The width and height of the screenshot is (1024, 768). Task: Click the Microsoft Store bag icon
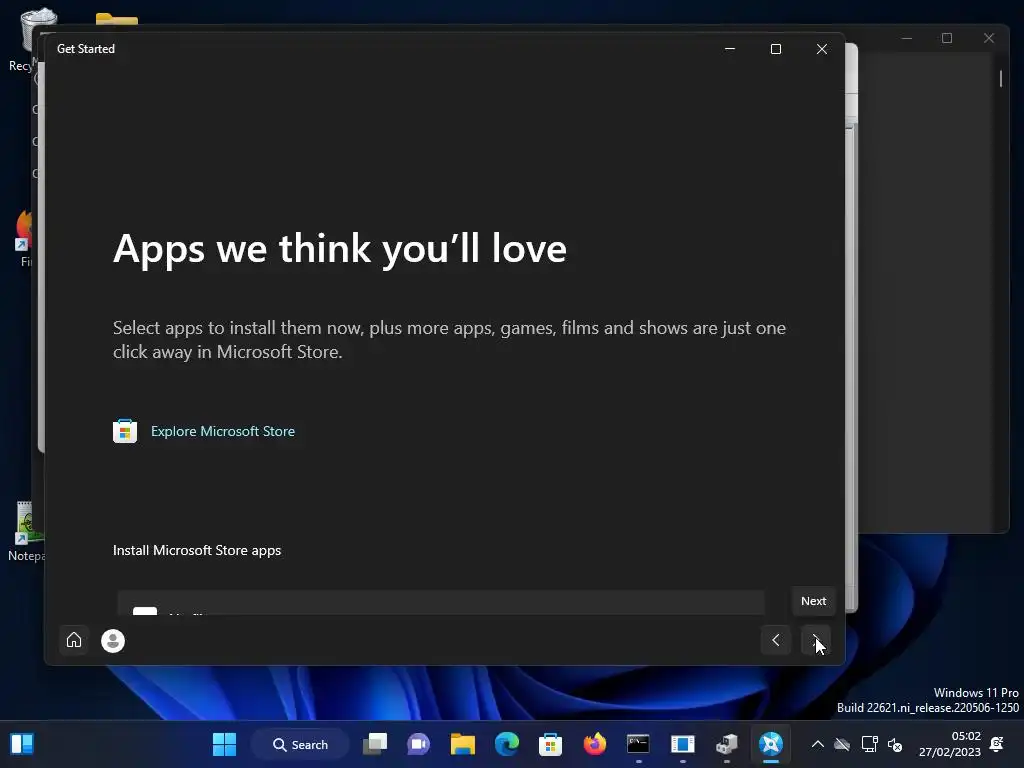[125, 431]
